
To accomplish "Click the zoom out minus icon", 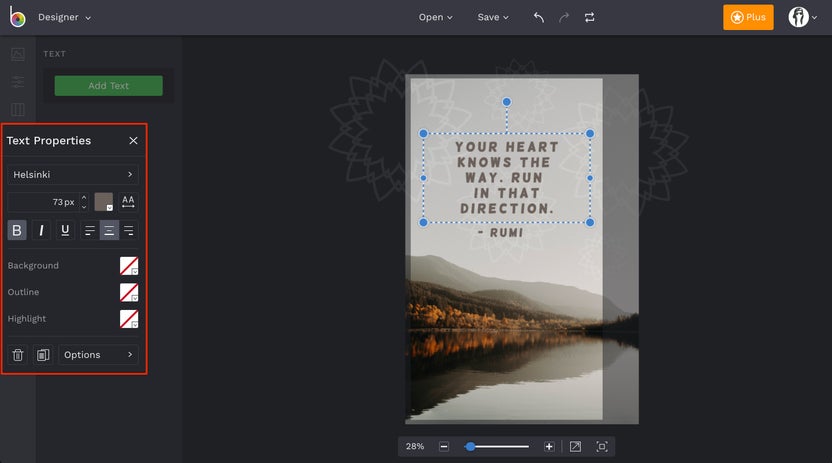I will point(444,446).
